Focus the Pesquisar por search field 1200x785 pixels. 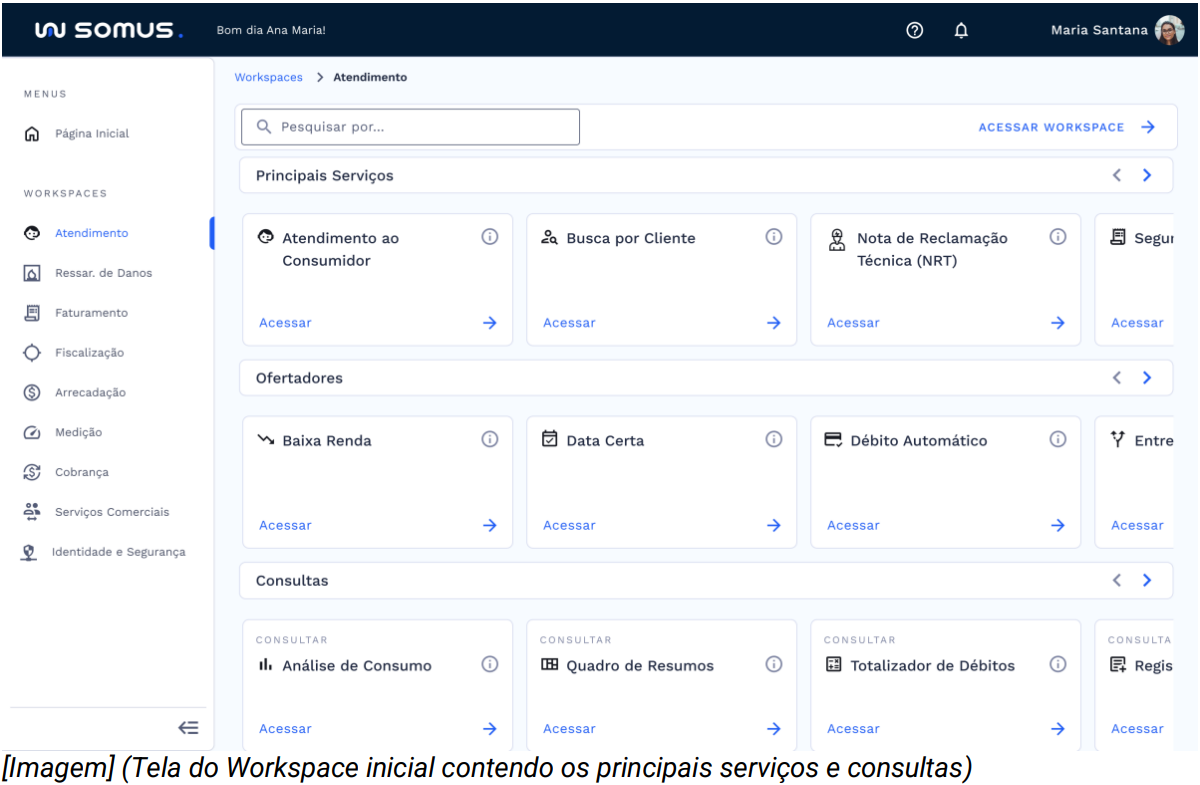click(410, 127)
